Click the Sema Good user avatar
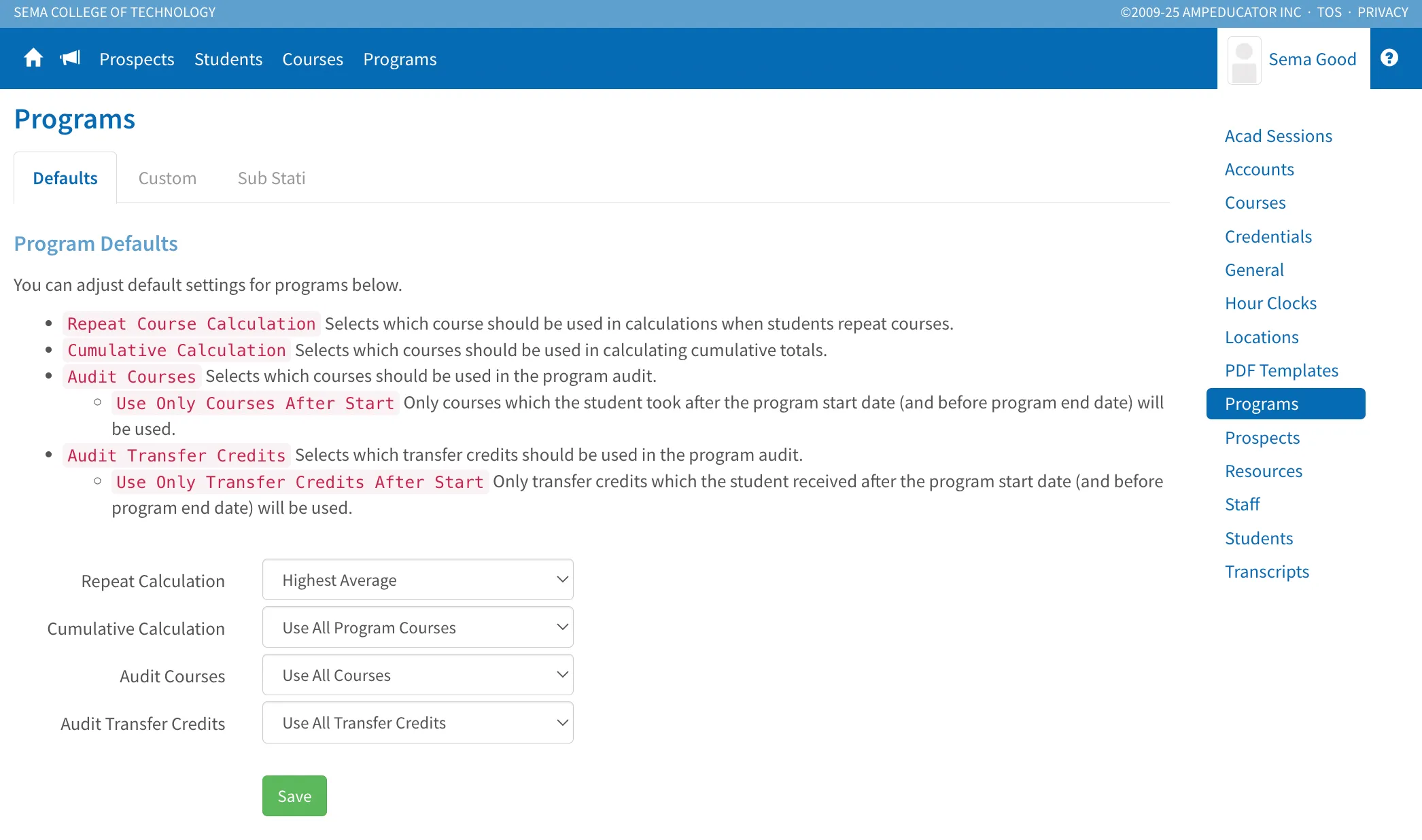 click(x=1244, y=60)
